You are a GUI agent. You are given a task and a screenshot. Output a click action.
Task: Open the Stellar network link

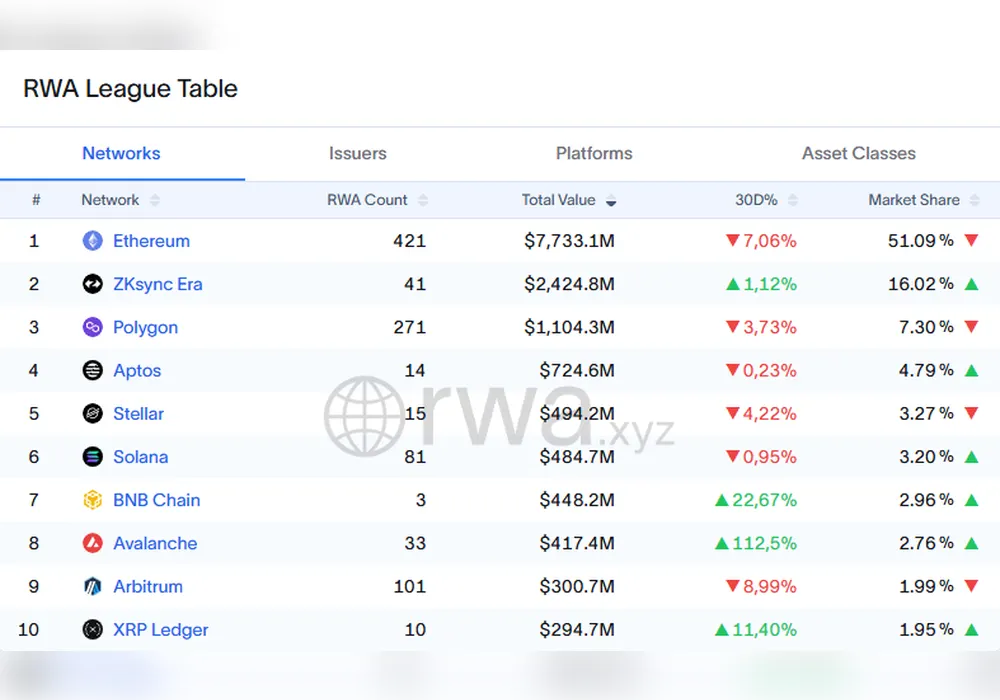[138, 414]
